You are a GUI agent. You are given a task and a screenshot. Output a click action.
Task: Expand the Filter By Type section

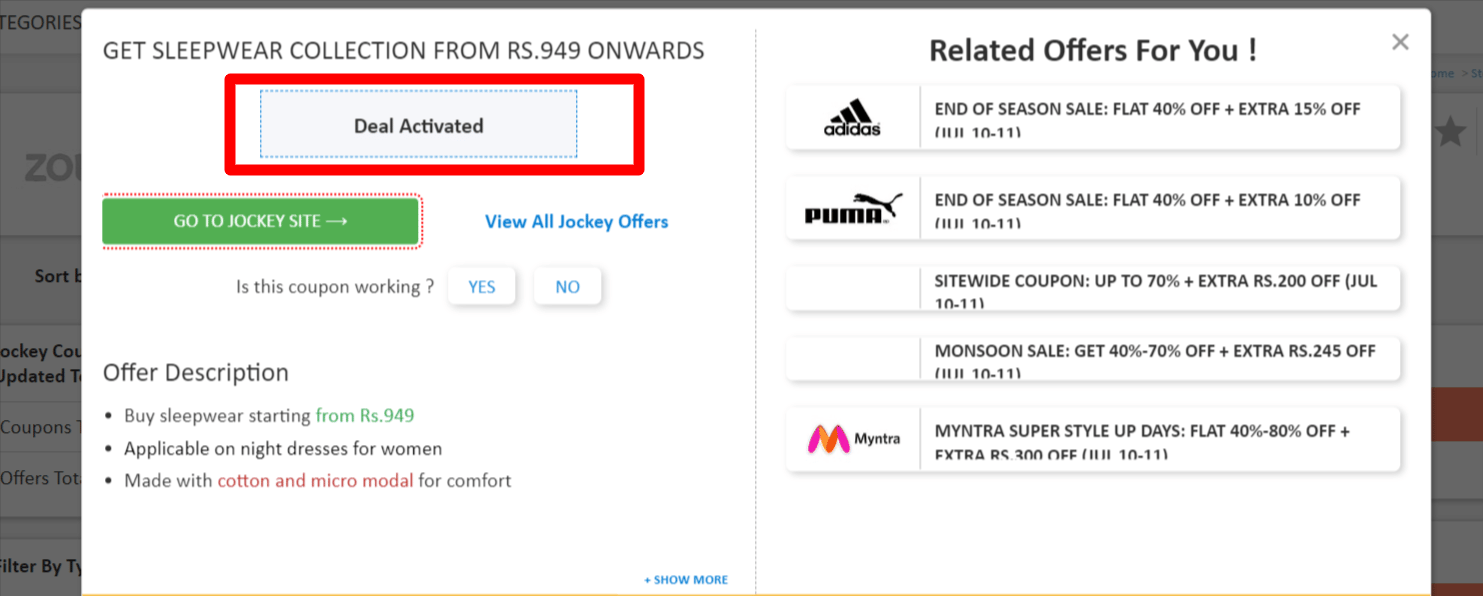click(x=40, y=566)
